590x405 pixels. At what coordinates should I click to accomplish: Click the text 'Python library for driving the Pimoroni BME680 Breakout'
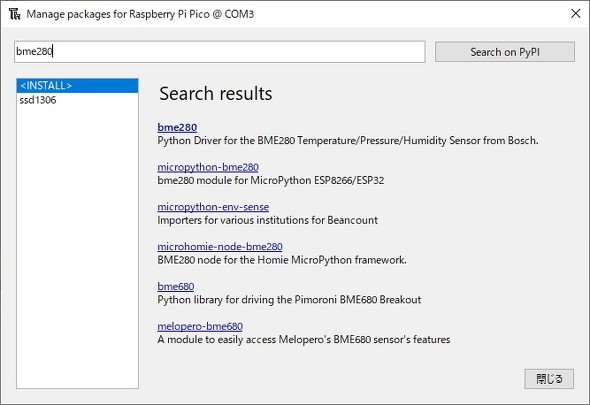click(x=289, y=300)
